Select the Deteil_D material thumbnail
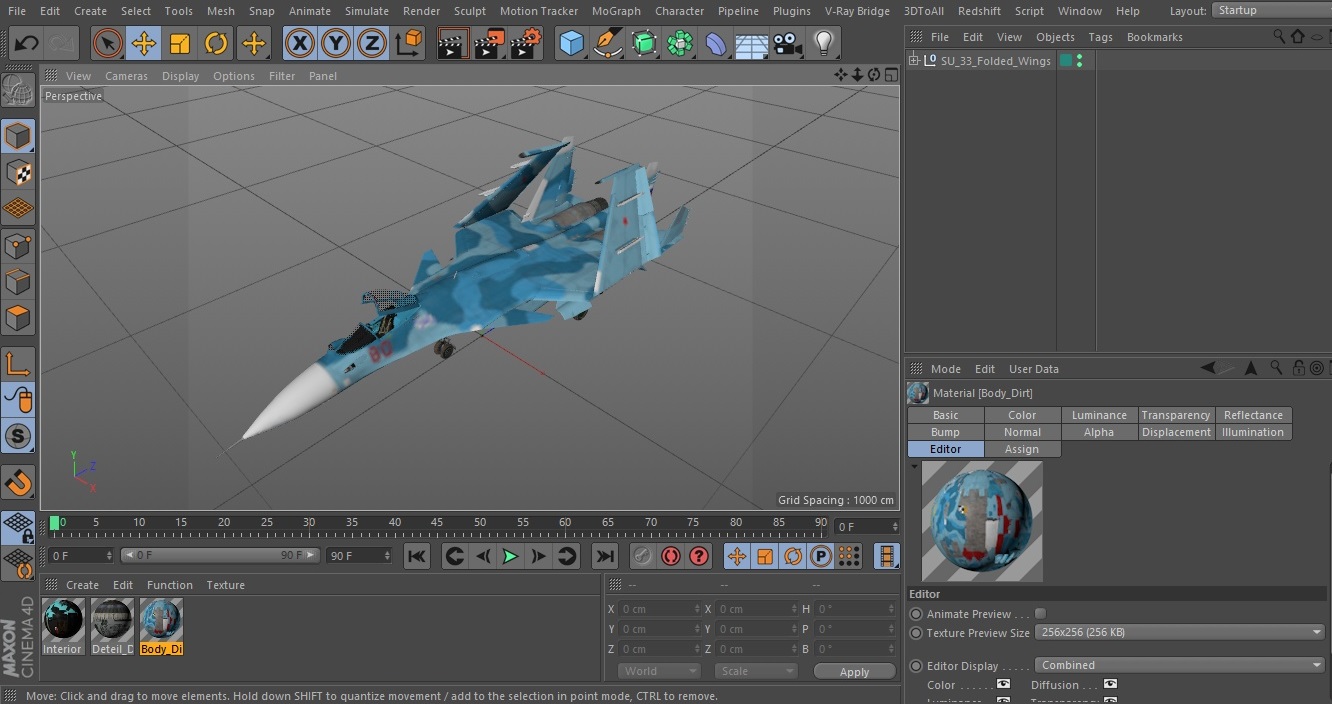 click(x=112, y=621)
